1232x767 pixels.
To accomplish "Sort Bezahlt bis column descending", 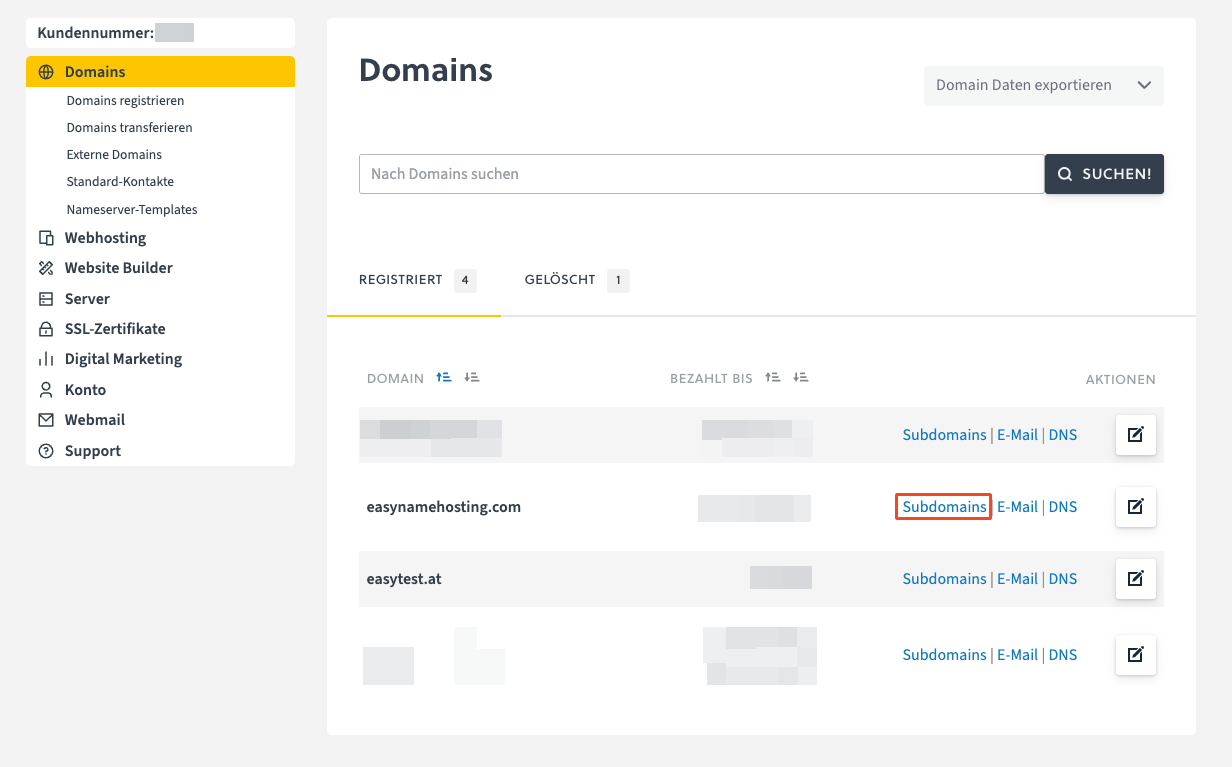I will (800, 378).
